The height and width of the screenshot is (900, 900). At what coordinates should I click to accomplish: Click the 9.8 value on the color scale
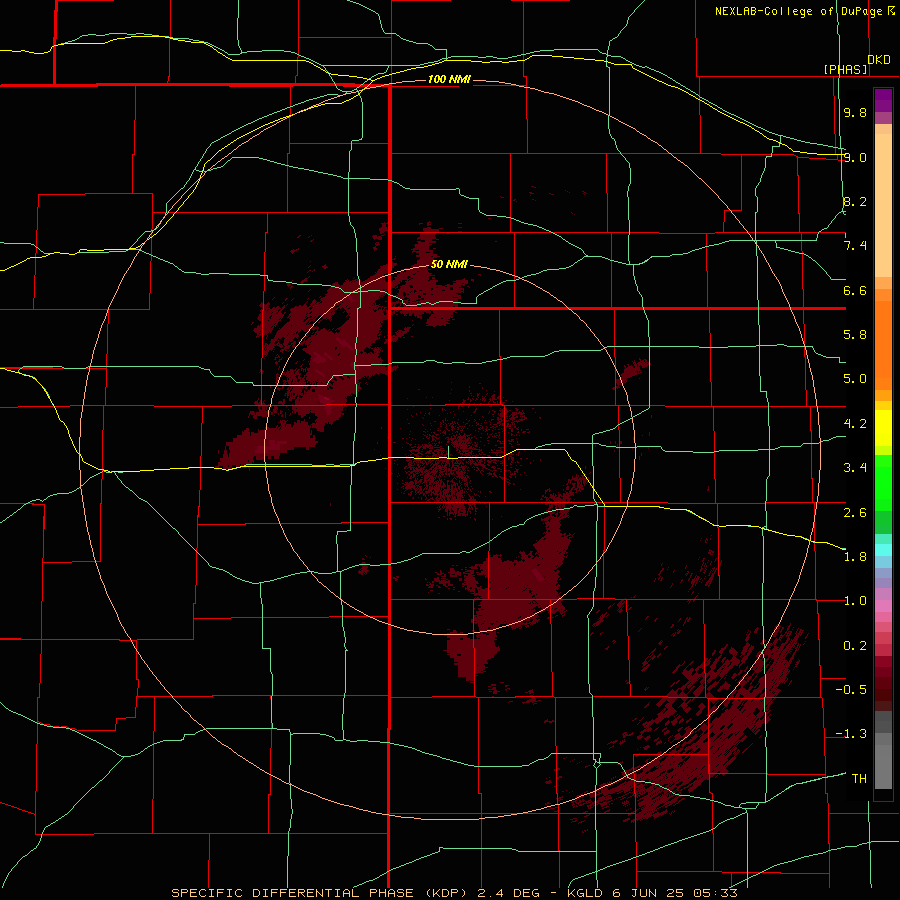855,112
